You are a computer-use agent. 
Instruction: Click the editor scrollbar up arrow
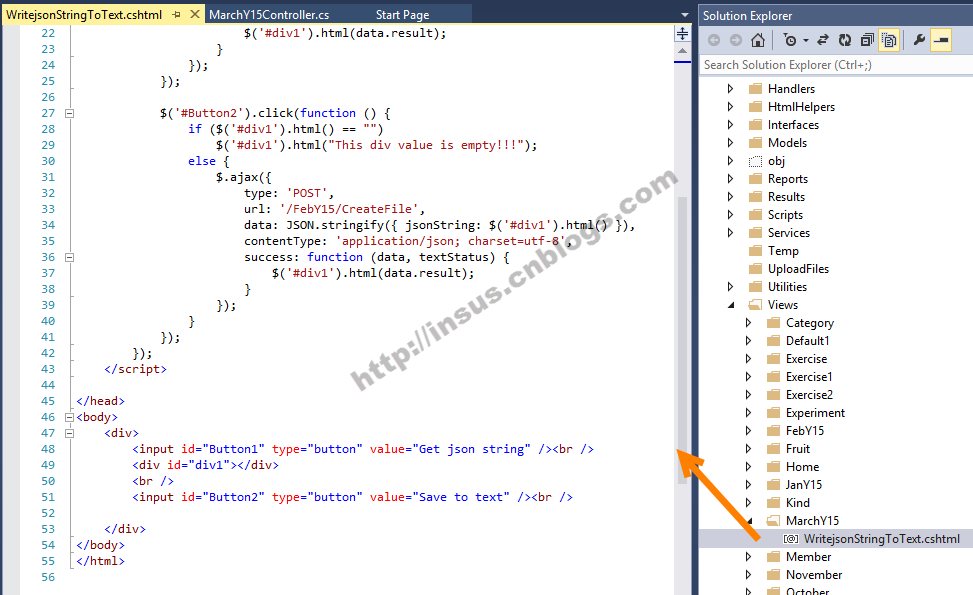point(682,51)
